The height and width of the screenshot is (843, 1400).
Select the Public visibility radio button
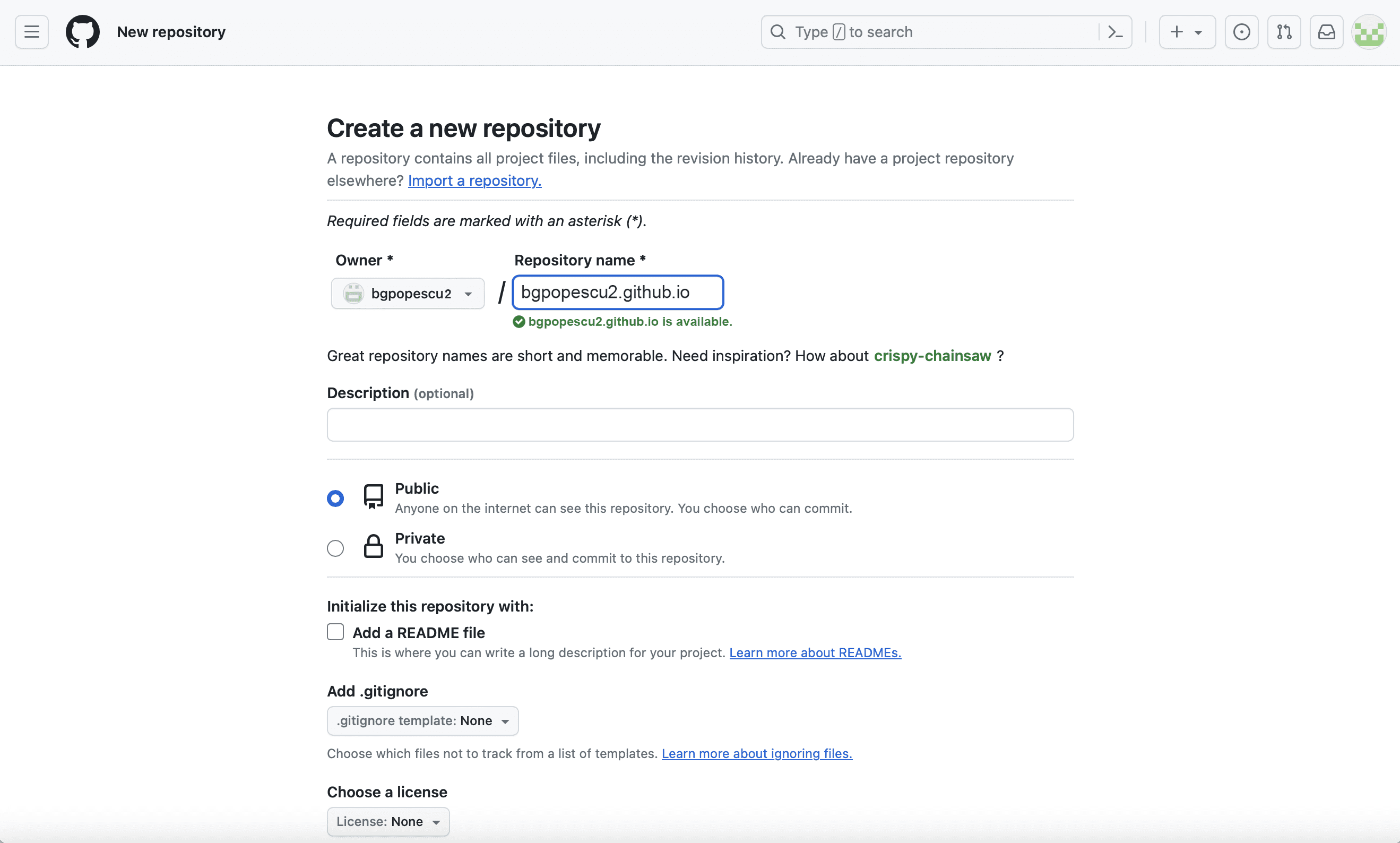coord(335,499)
